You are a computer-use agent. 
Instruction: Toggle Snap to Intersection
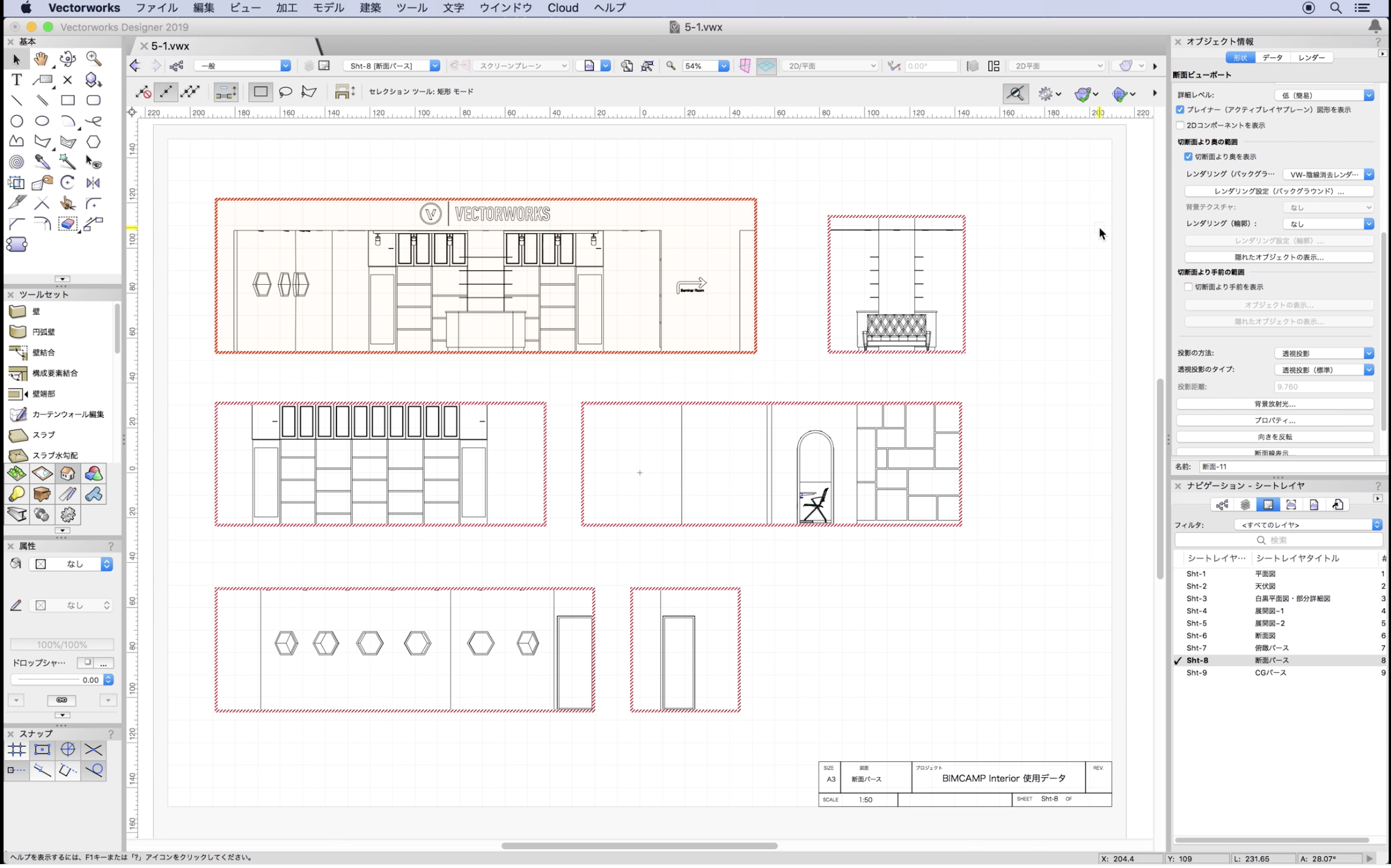(94, 750)
